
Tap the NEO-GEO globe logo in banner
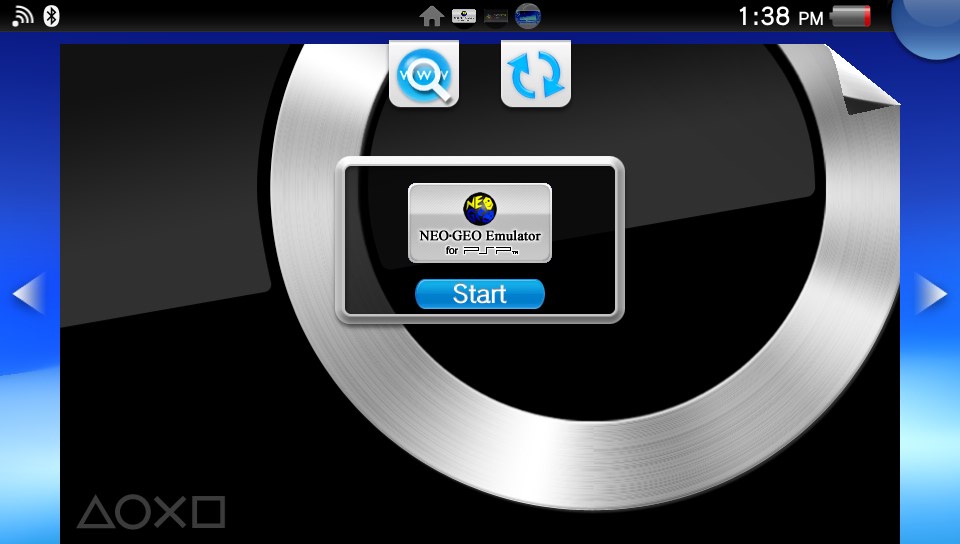click(x=479, y=208)
